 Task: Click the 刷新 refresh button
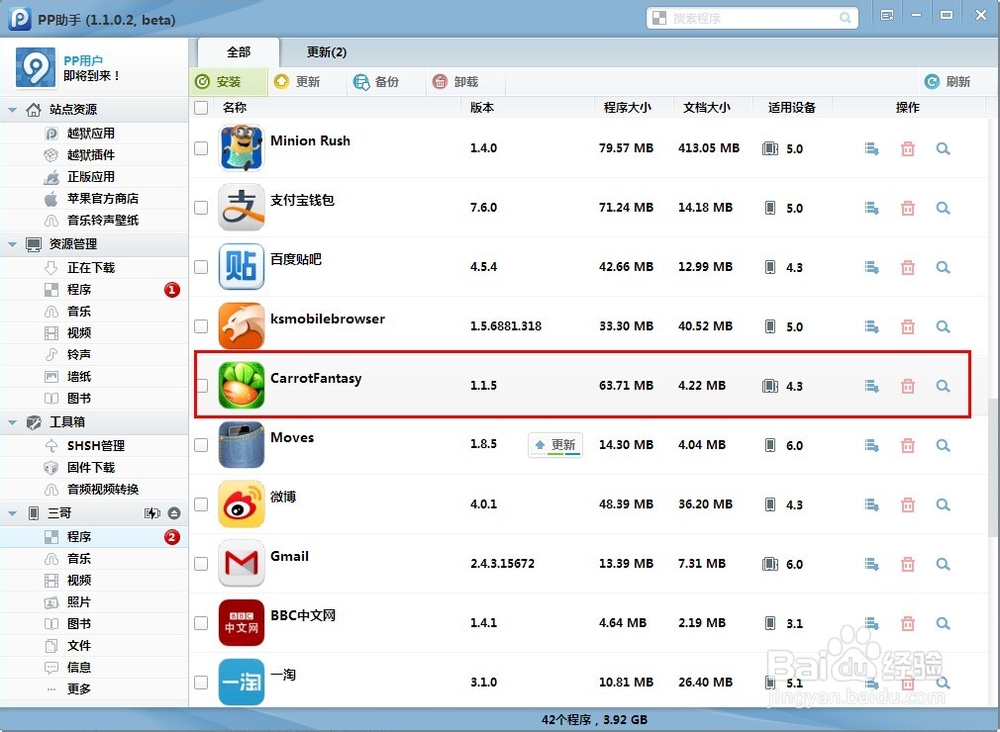(948, 82)
